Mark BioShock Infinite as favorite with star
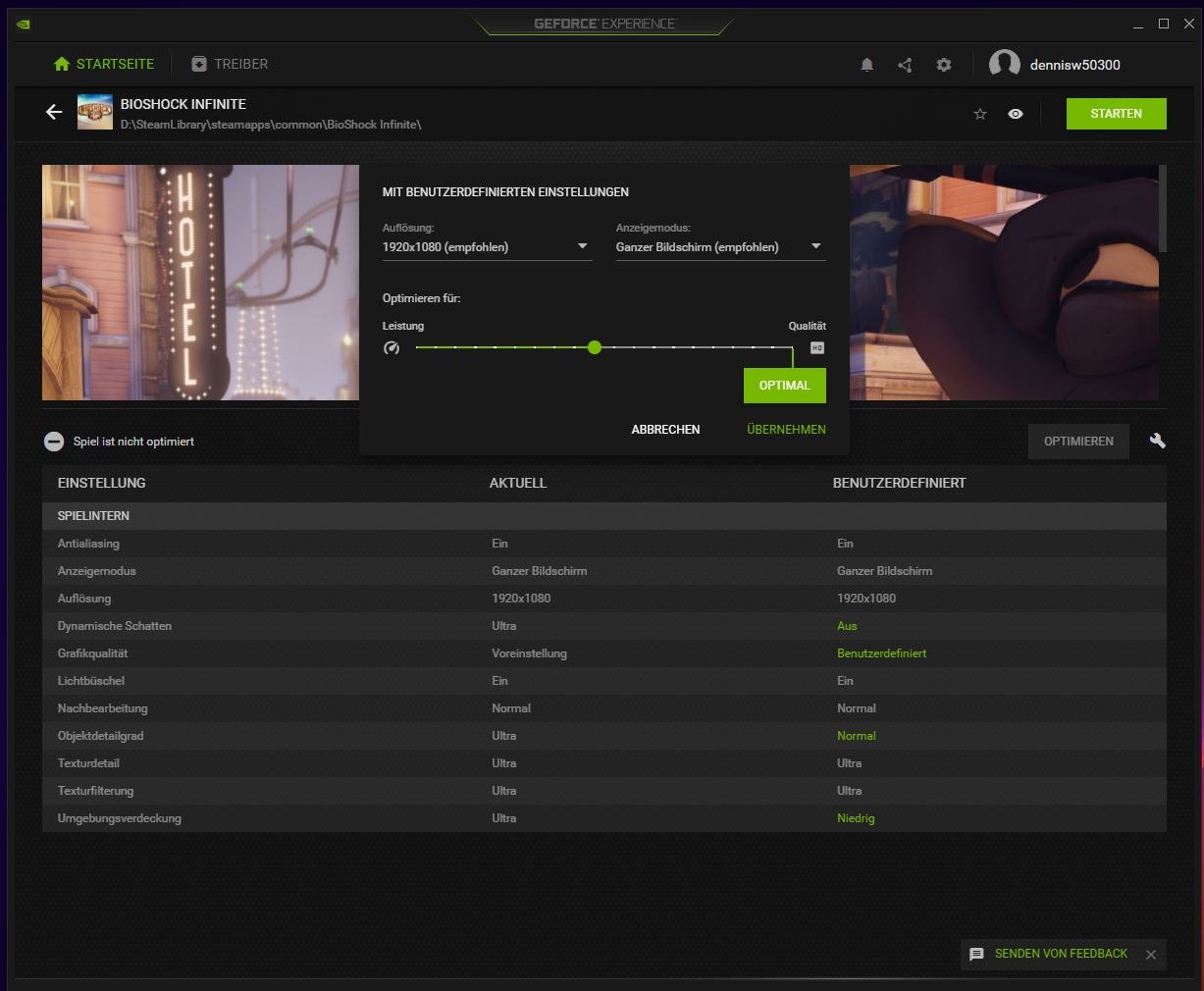Viewport: 1204px width, 991px height. [979, 114]
